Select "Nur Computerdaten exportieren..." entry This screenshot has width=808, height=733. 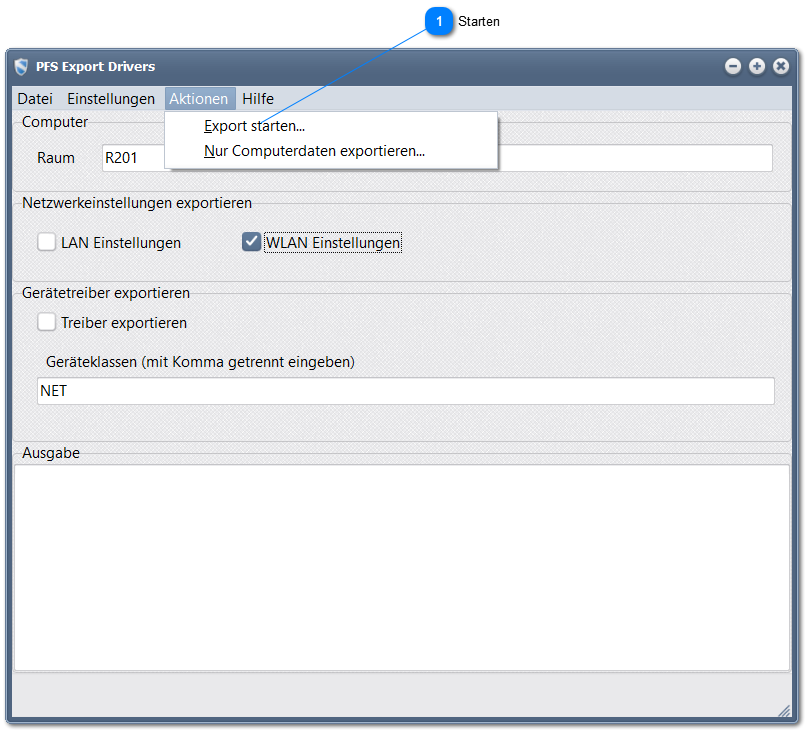(314, 152)
